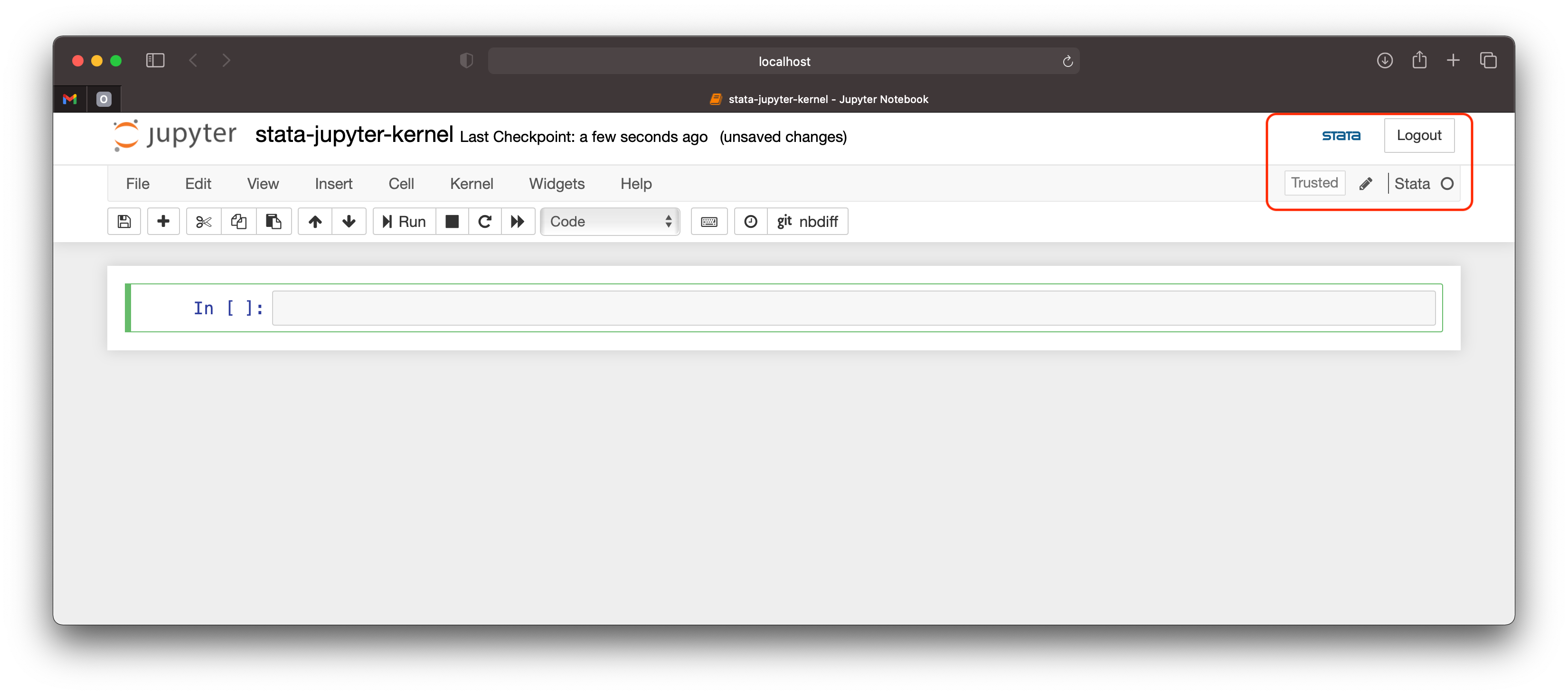The width and height of the screenshot is (1568, 695).
Task: Click the move cell down arrow
Action: 348,221
